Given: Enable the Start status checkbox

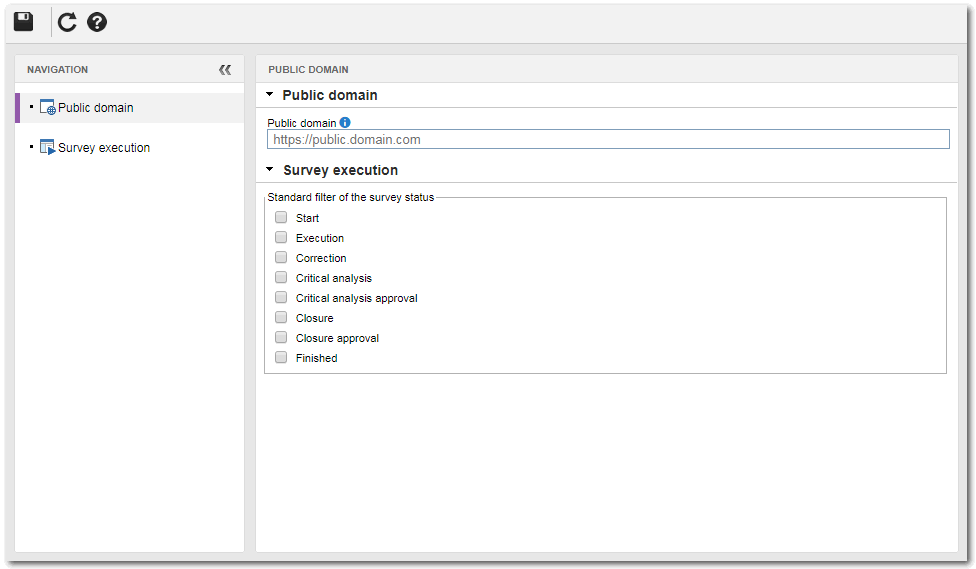Looking at the screenshot, I should 281,217.
